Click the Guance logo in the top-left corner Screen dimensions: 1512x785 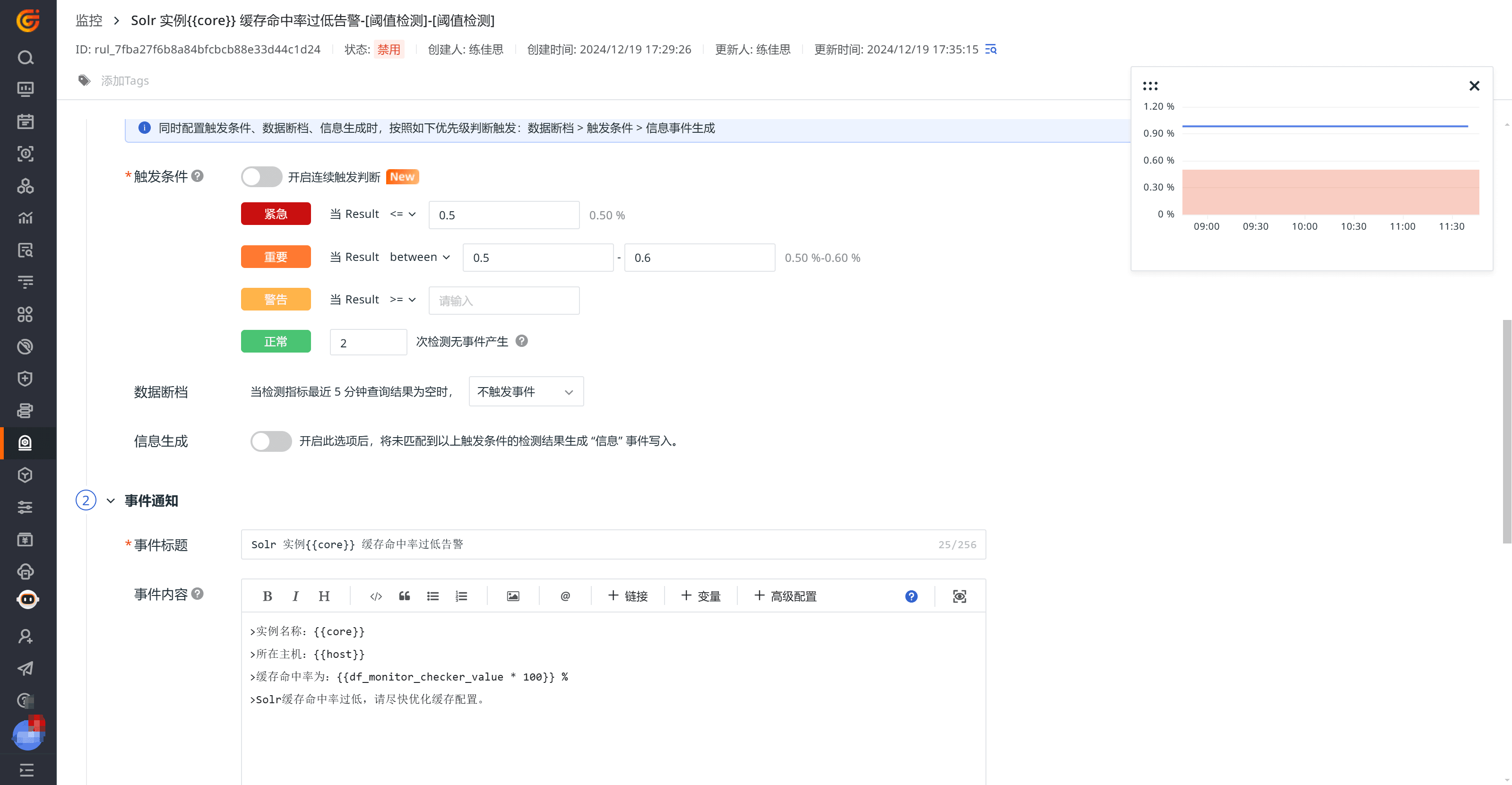tap(27, 20)
